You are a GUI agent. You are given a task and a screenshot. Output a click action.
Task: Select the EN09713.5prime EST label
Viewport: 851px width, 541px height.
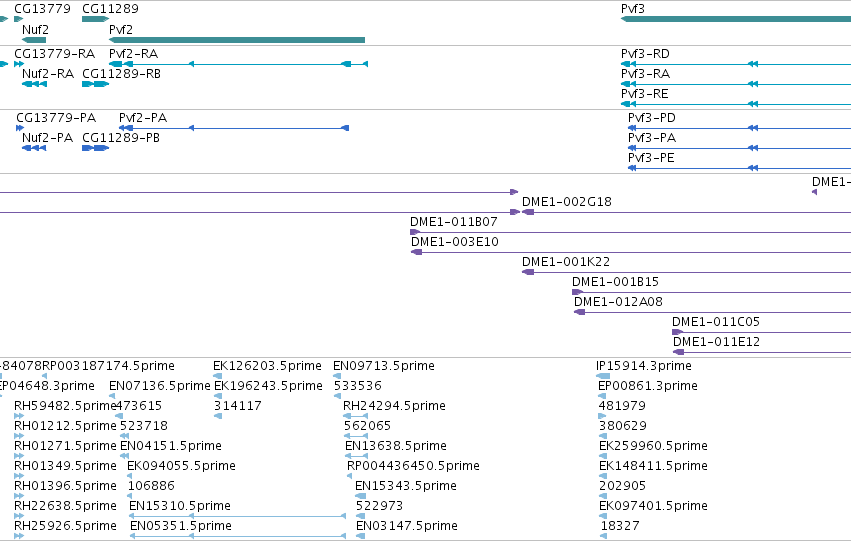tap(384, 366)
